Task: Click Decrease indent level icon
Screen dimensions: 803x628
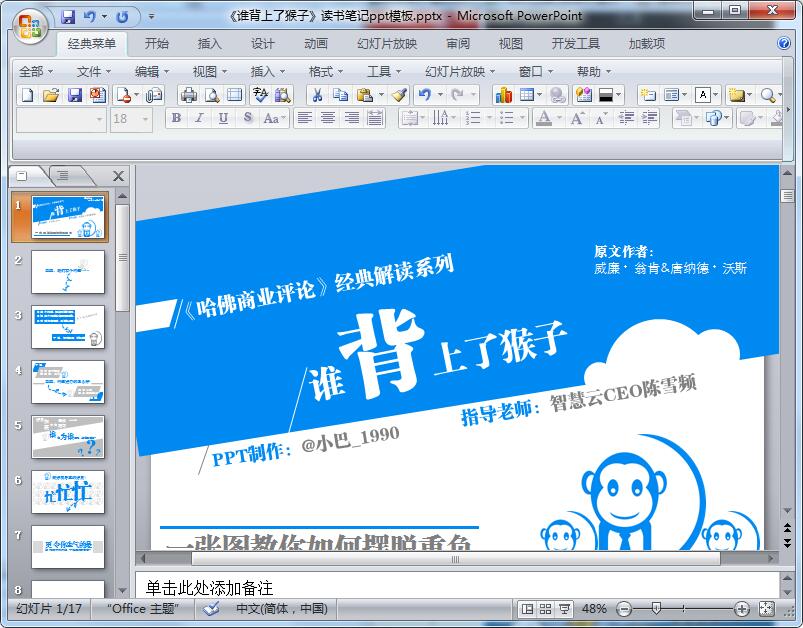Action: click(x=626, y=118)
